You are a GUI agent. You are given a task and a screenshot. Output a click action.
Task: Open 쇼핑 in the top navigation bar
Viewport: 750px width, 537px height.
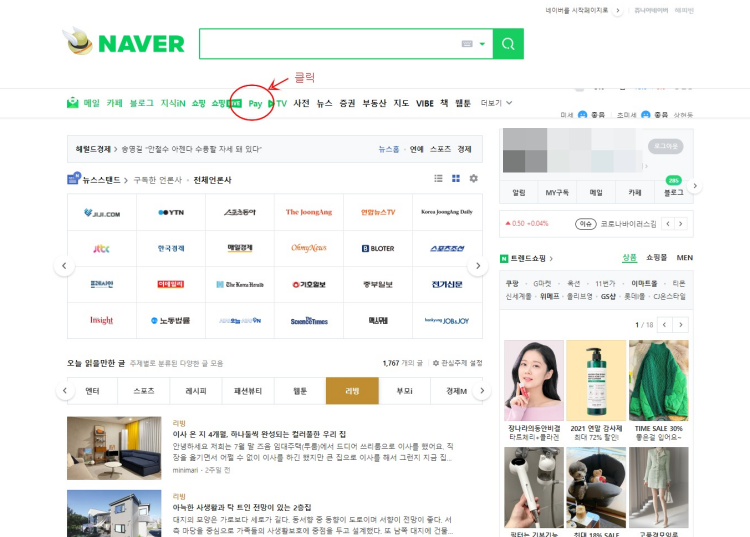pyautogui.click(x=199, y=103)
